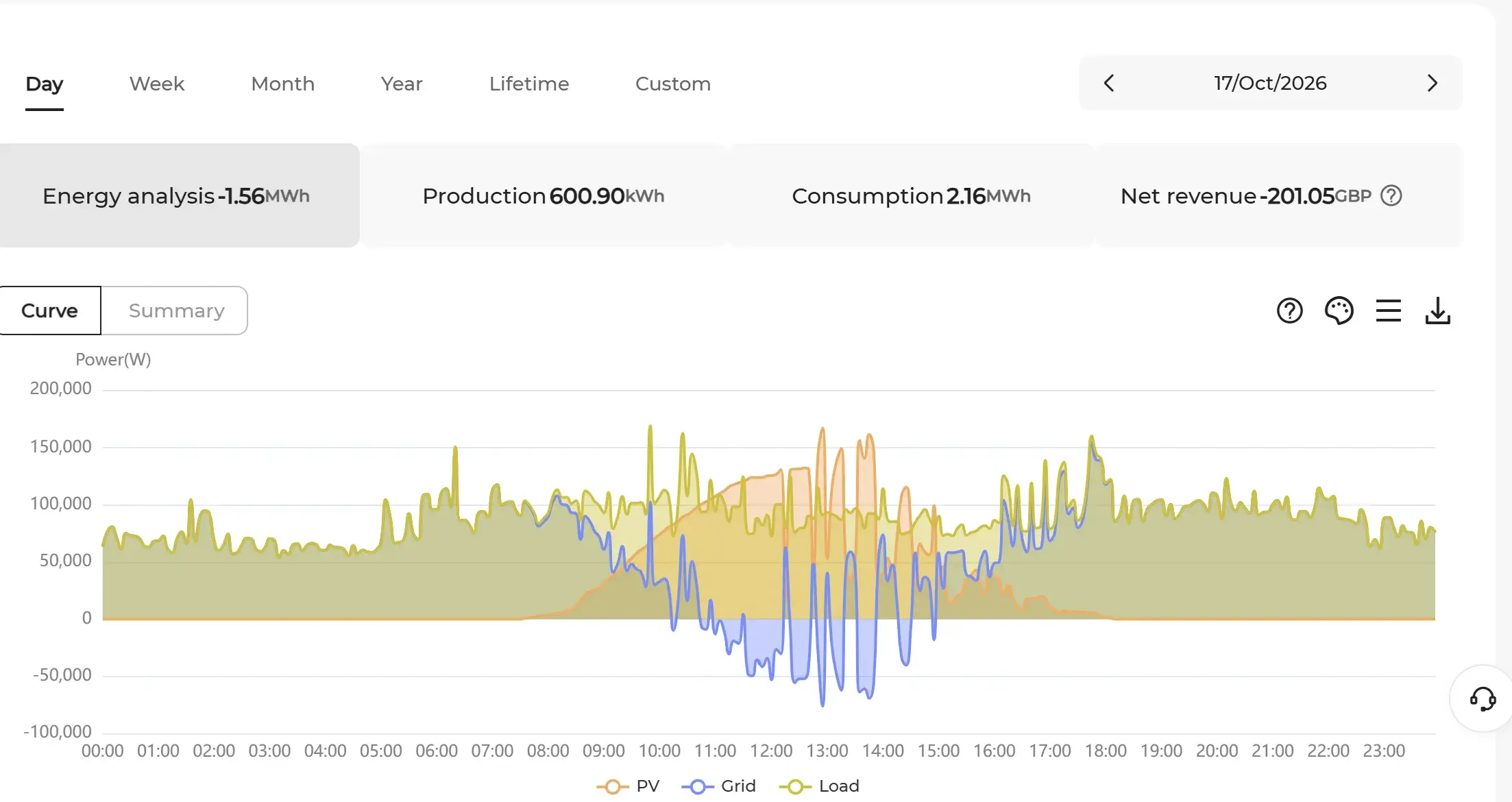This screenshot has height=802, width=1512.
Task: Switch to the Month tab
Action: [282, 84]
